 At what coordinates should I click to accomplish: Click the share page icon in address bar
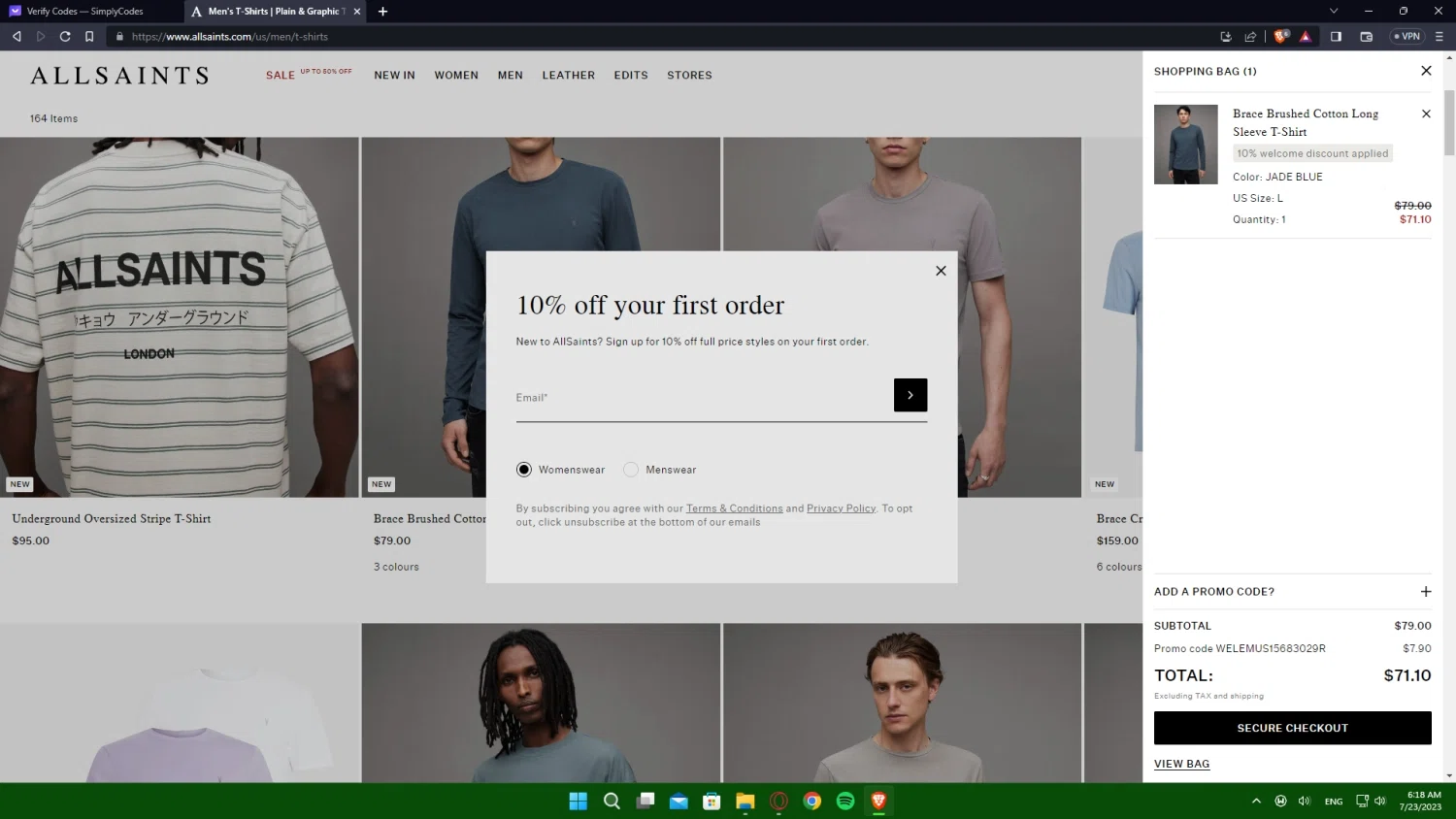(1250, 36)
